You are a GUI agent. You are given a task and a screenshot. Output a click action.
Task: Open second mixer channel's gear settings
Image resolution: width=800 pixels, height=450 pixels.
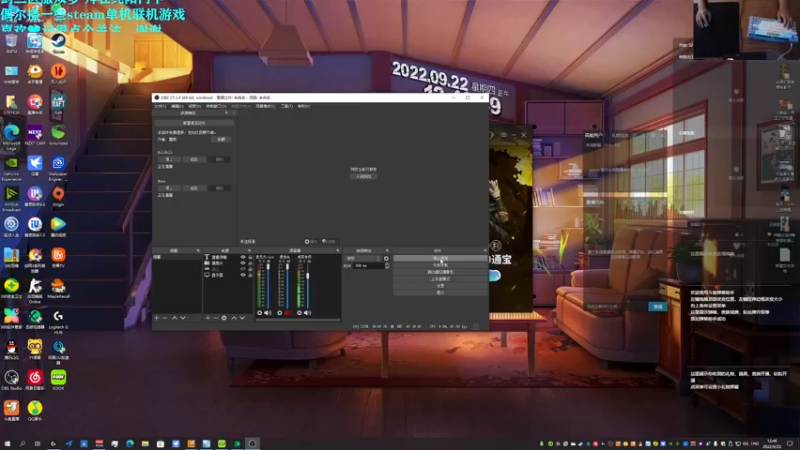[x=280, y=313]
